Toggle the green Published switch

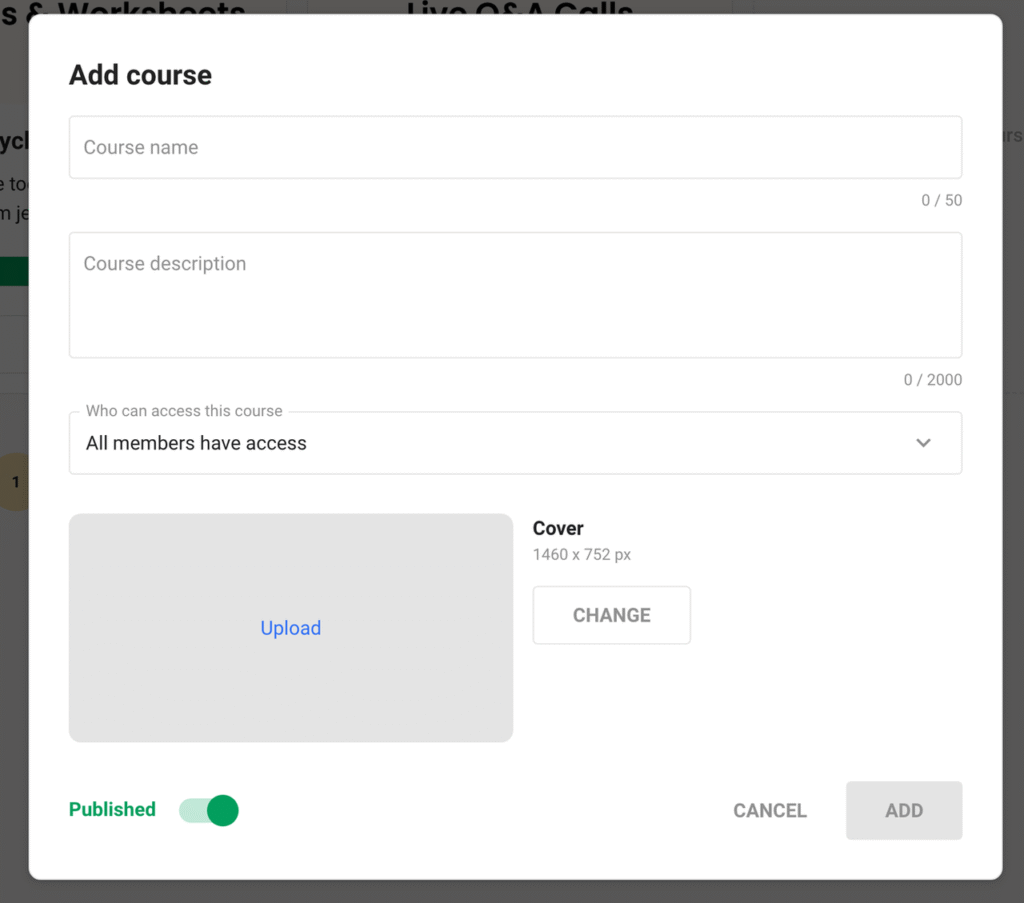[209, 810]
